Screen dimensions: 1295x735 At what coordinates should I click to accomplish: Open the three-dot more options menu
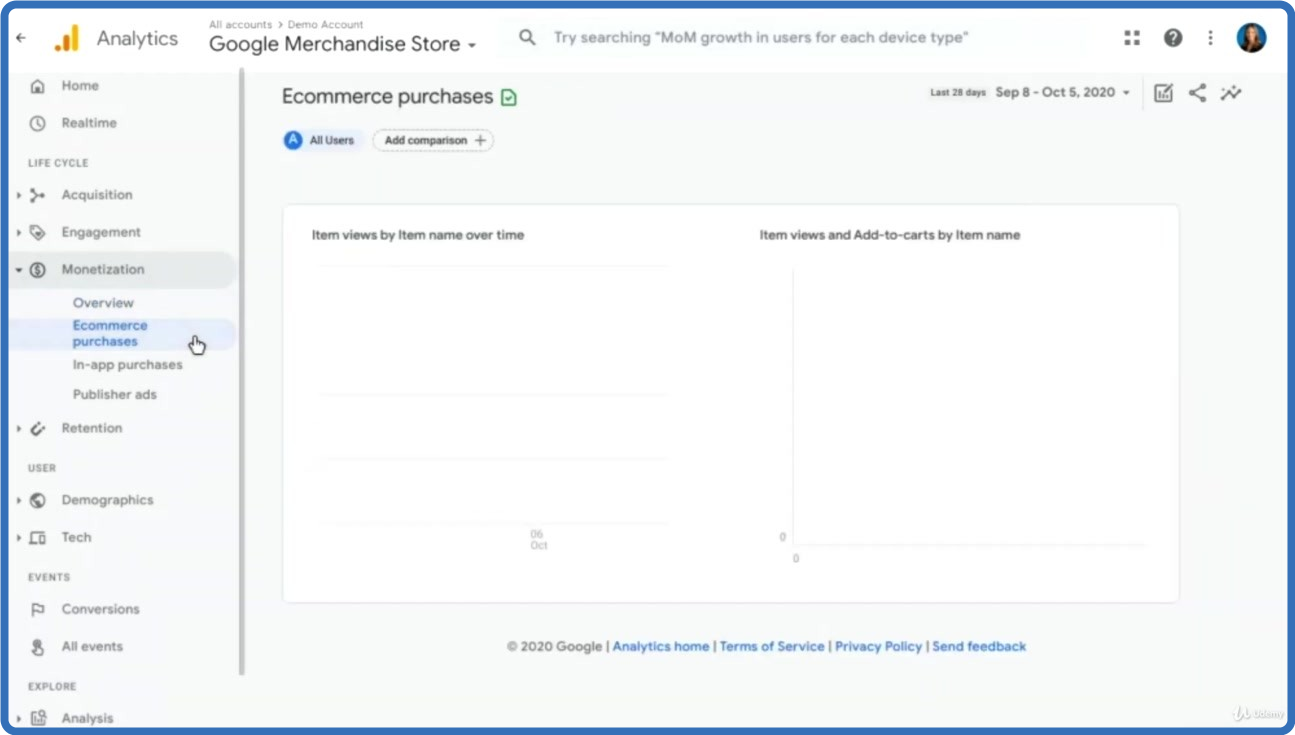1210,38
